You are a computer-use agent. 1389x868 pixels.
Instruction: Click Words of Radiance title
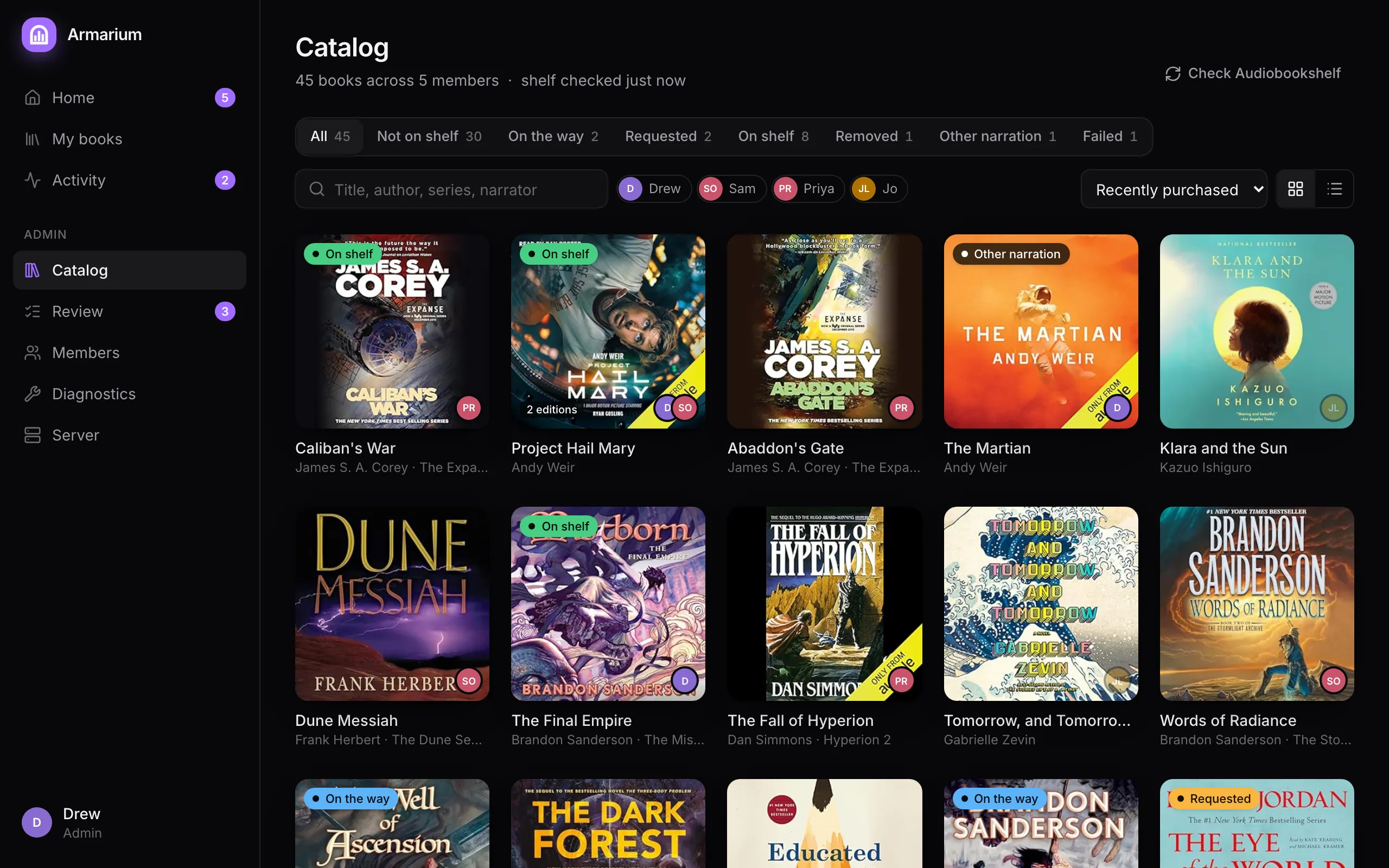pyautogui.click(x=1228, y=720)
